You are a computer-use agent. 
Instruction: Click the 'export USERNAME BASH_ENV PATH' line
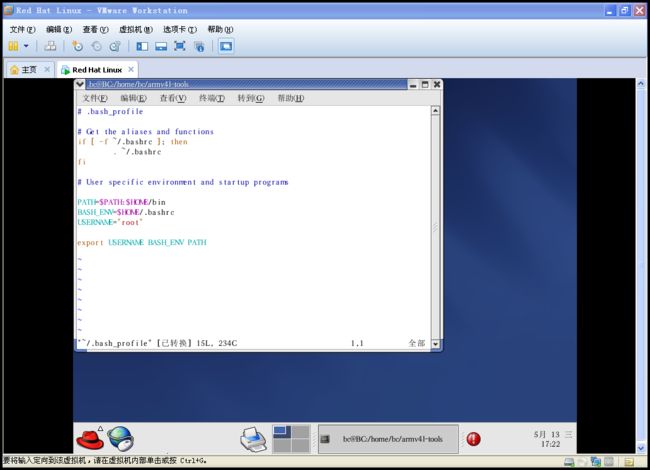click(x=142, y=242)
